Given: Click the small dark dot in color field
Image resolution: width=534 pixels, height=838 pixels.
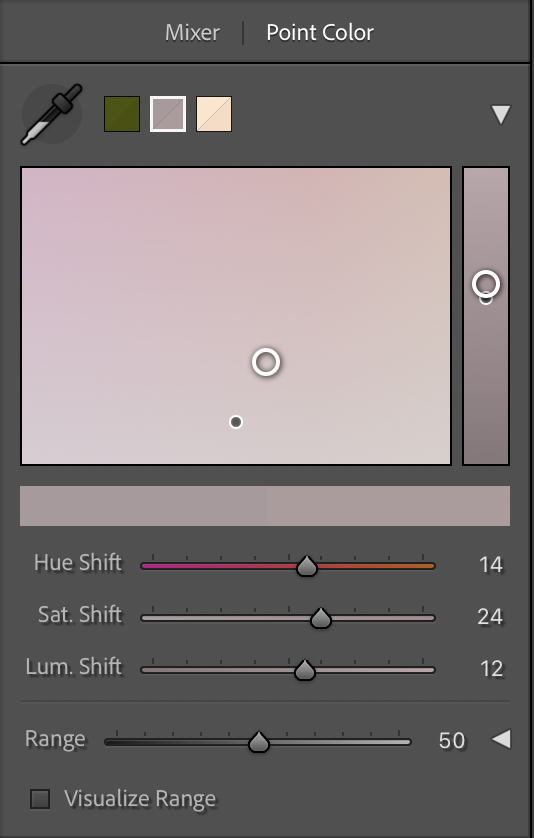Looking at the screenshot, I should (236, 422).
